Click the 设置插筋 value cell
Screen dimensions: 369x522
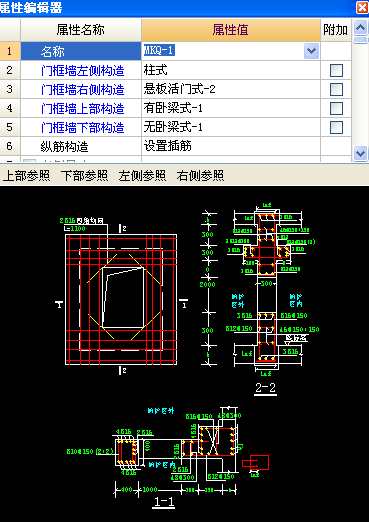tap(231, 146)
